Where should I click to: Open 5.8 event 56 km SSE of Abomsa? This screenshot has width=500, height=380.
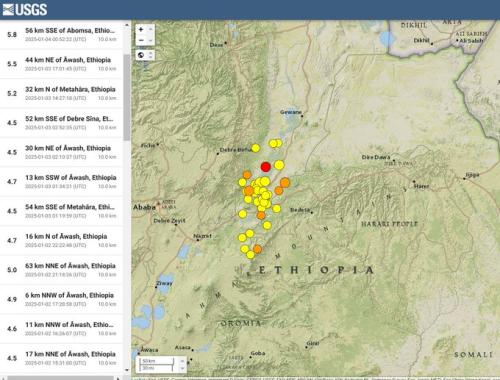(x=62, y=35)
